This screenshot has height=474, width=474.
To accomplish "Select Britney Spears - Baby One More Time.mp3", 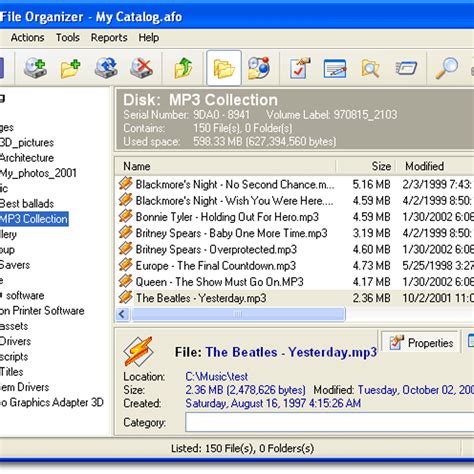I will (231, 233).
